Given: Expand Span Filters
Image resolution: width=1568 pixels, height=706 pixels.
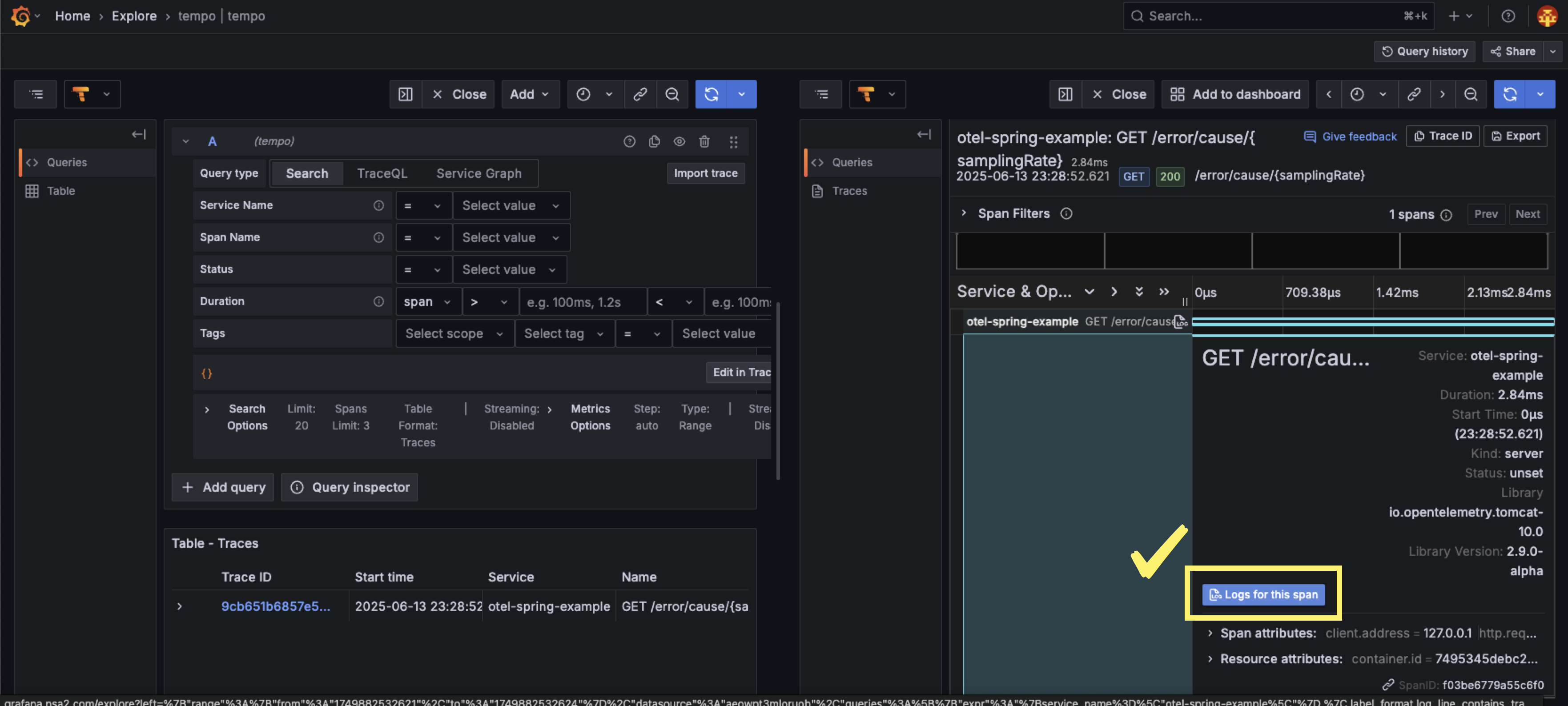Looking at the screenshot, I should click(x=964, y=213).
